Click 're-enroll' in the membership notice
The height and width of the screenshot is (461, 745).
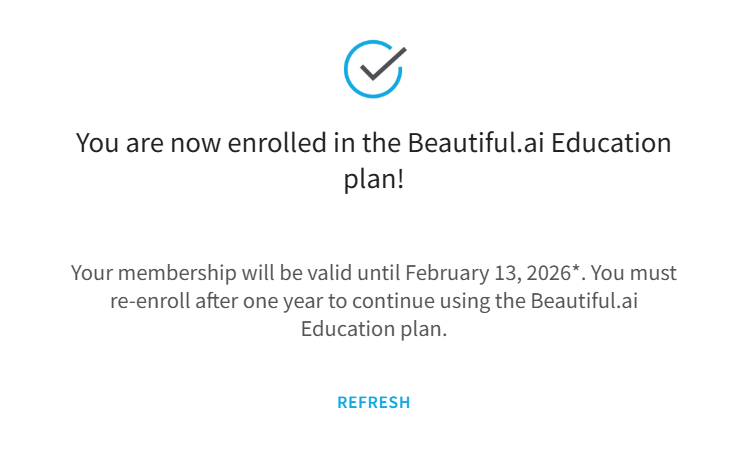point(150,301)
